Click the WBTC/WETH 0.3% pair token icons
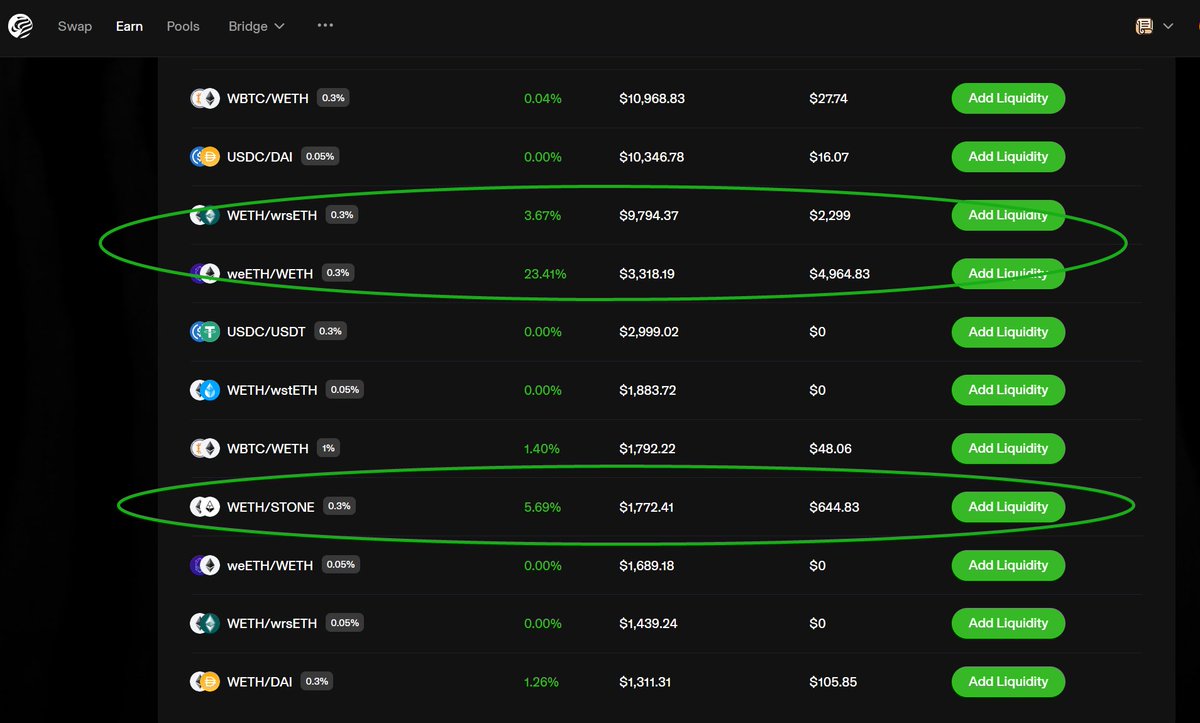Image resolution: width=1200 pixels, height=723 pixels. [x=204, y=98]
